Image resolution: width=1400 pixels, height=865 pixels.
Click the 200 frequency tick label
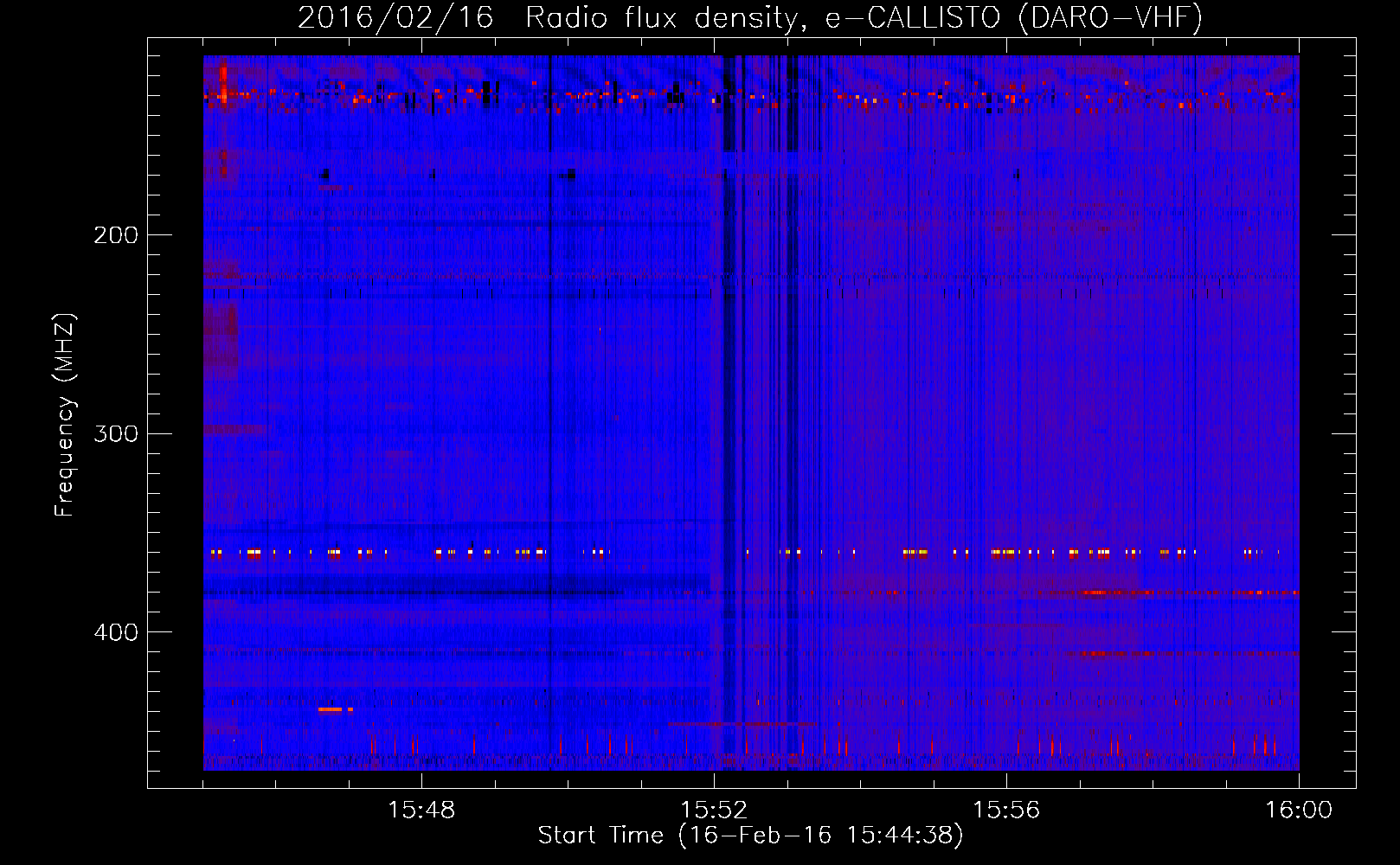116,234
